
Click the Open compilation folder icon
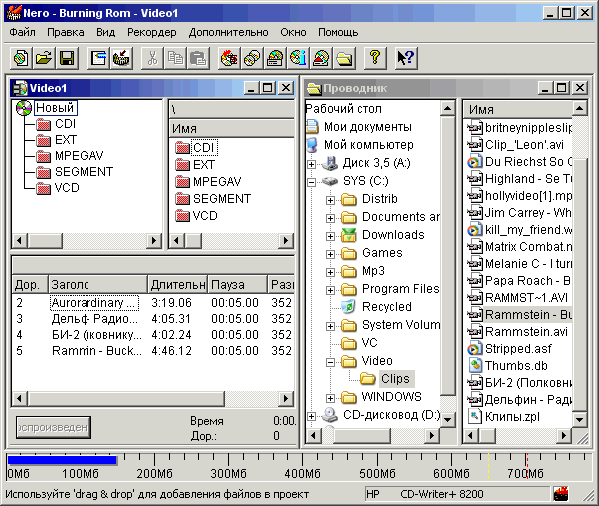44,58
